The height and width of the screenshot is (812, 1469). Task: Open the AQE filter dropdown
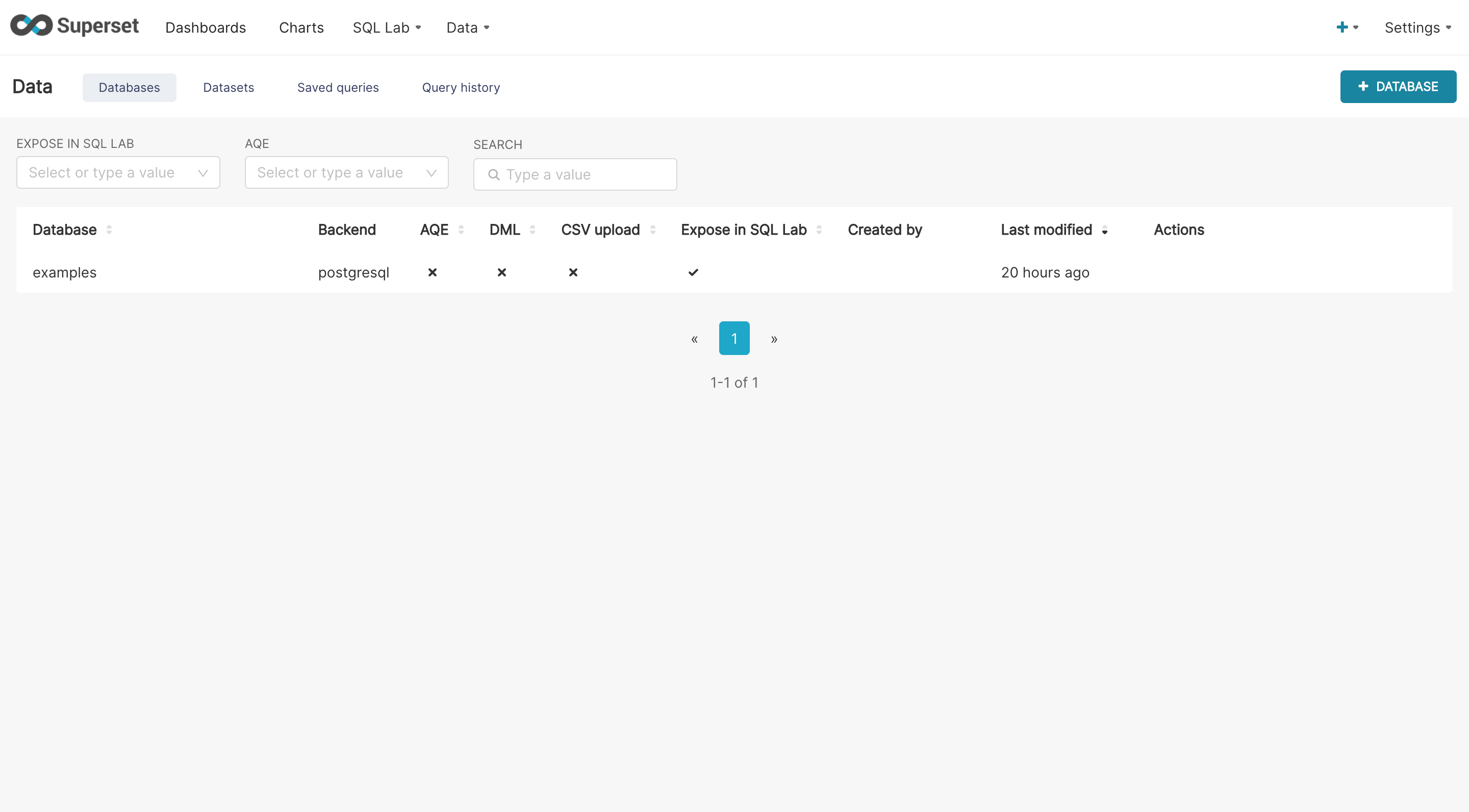(346, 173)
